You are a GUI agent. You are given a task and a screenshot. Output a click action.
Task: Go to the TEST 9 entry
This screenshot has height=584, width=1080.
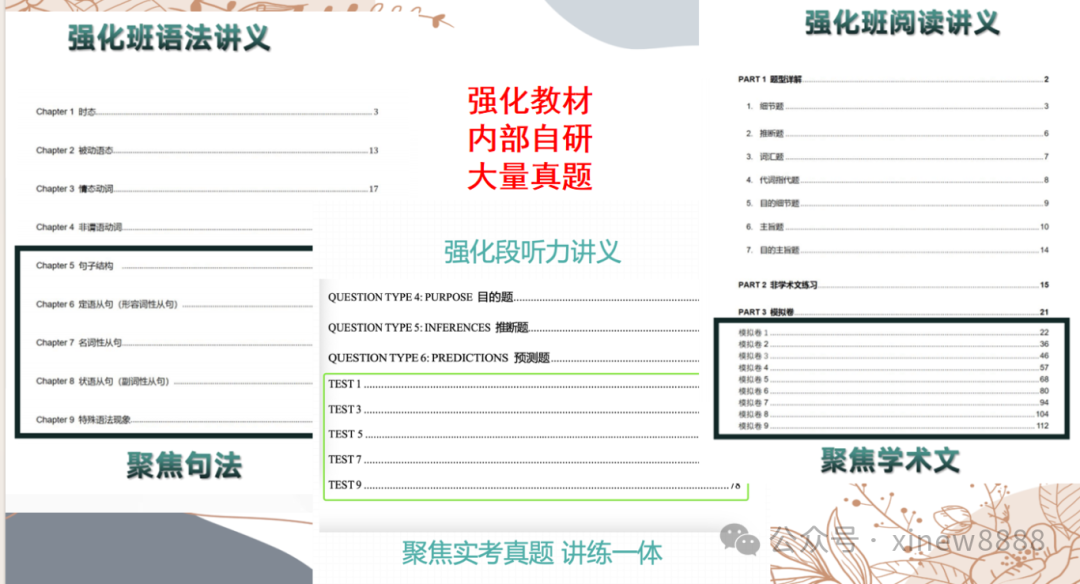pos(345,485)
